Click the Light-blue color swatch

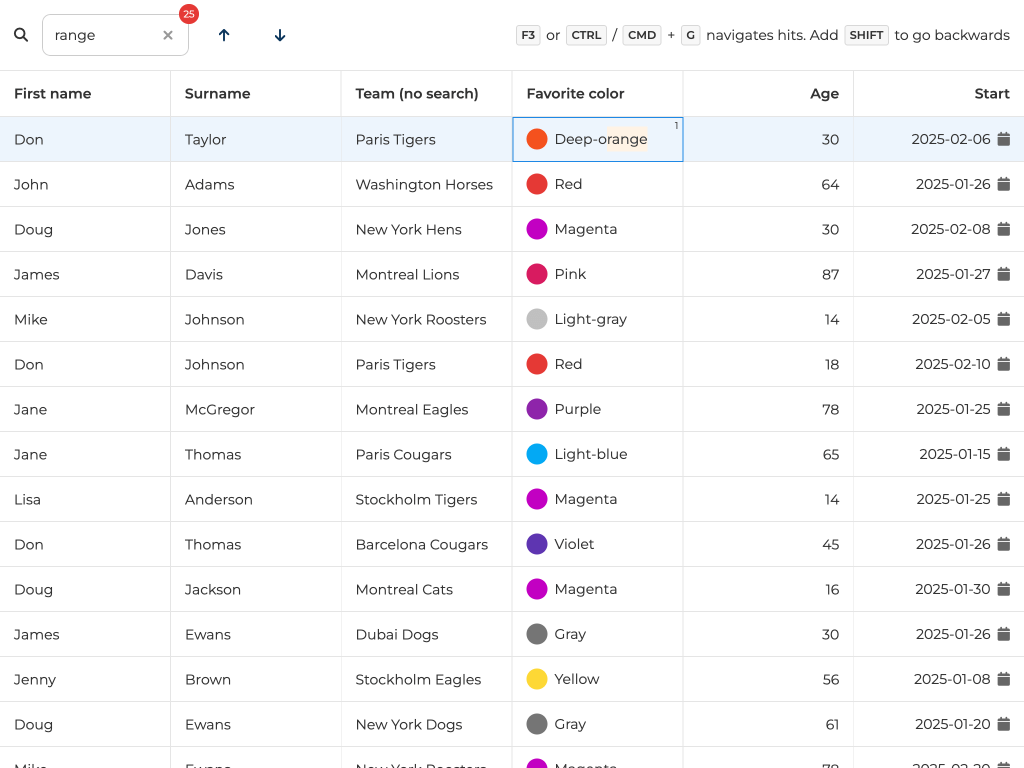click(x=537, y=454)
